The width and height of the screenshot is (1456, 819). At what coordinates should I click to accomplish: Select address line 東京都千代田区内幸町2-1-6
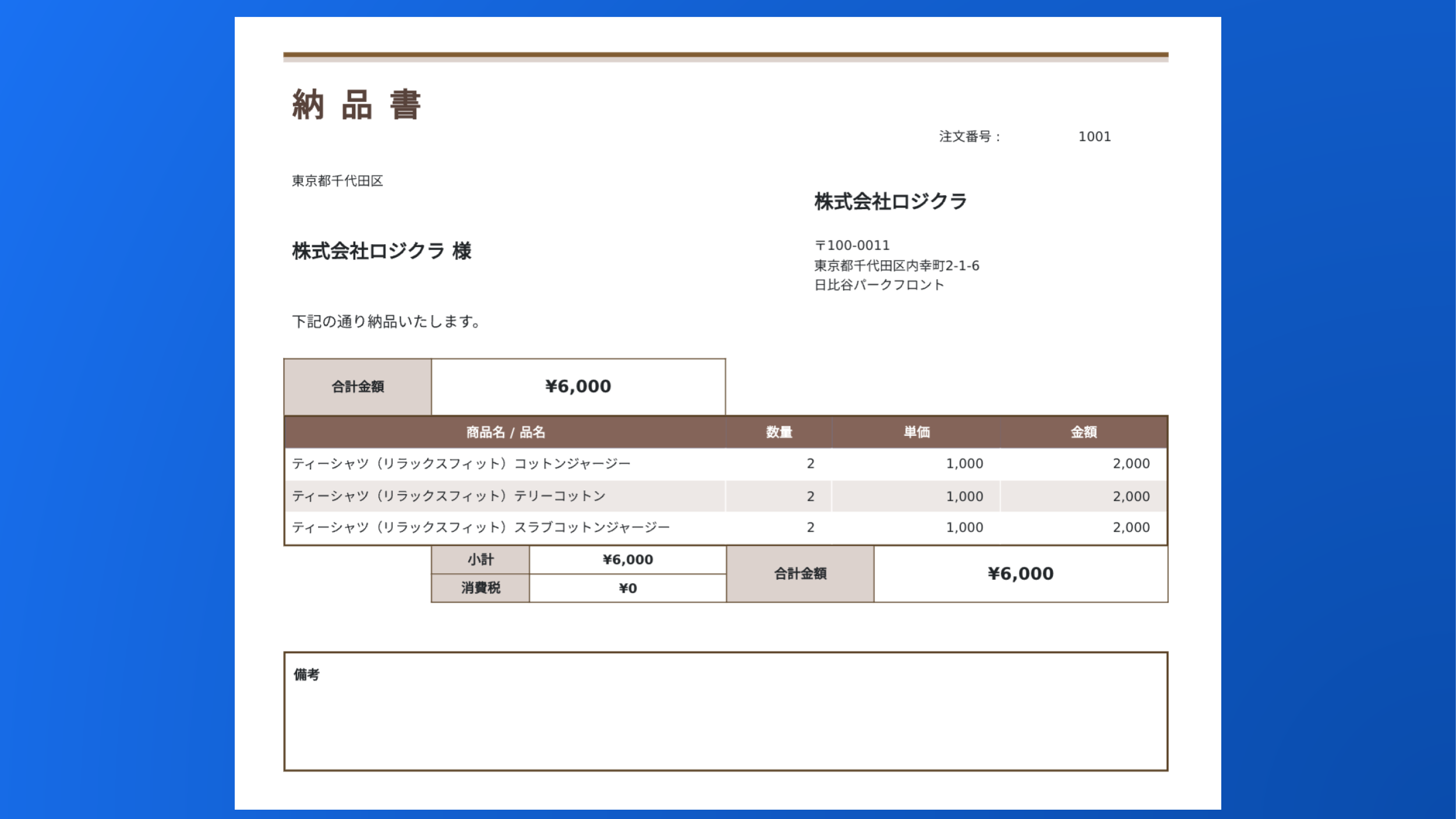(897, 266)
